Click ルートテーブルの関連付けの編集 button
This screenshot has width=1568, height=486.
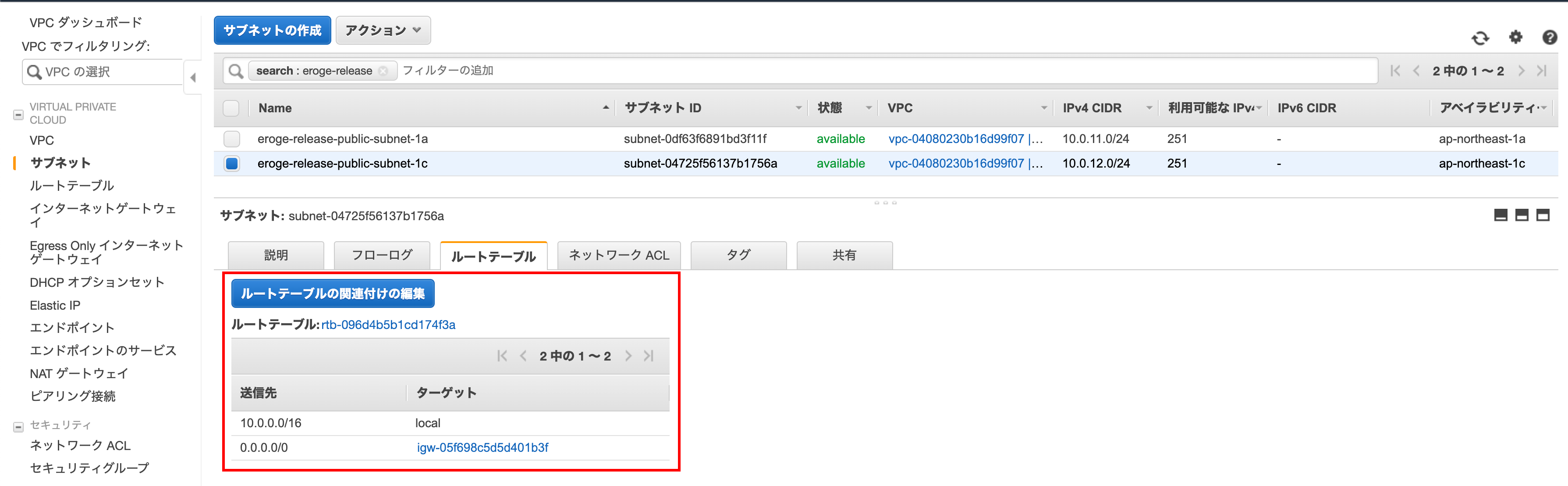(332, 293)
